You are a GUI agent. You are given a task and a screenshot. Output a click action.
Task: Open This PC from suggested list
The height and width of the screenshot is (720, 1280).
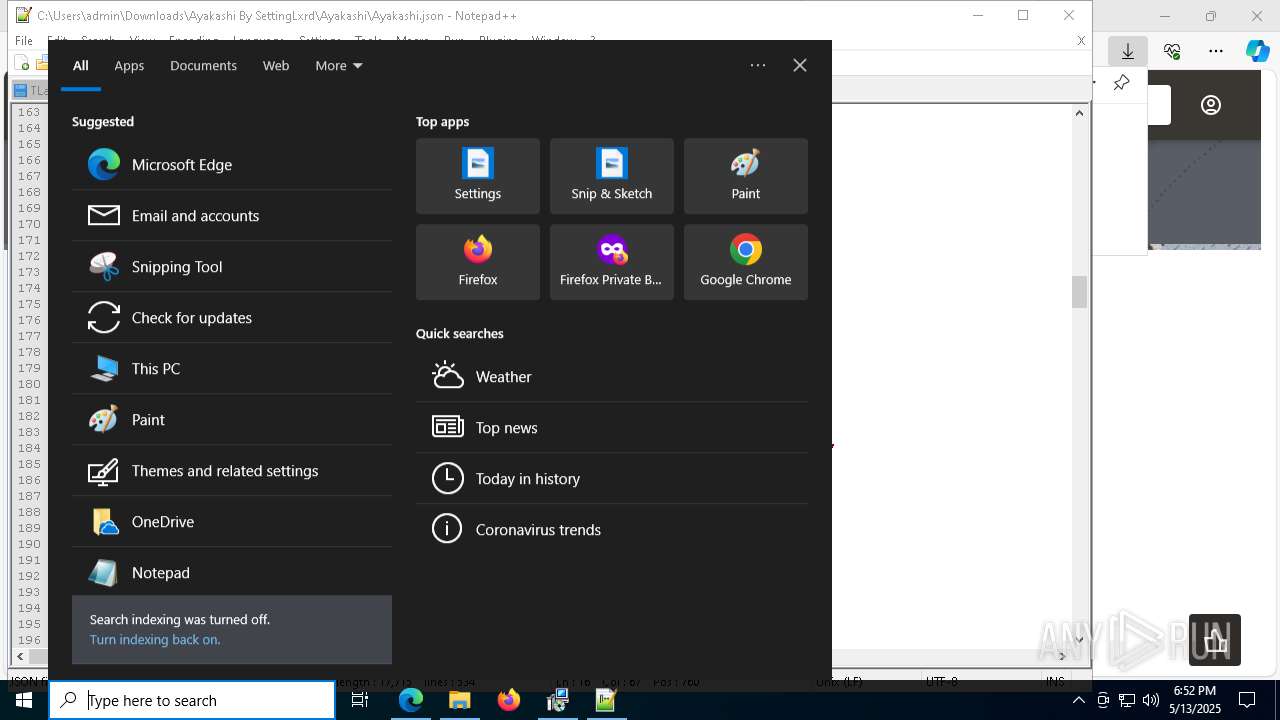point(232,368)
